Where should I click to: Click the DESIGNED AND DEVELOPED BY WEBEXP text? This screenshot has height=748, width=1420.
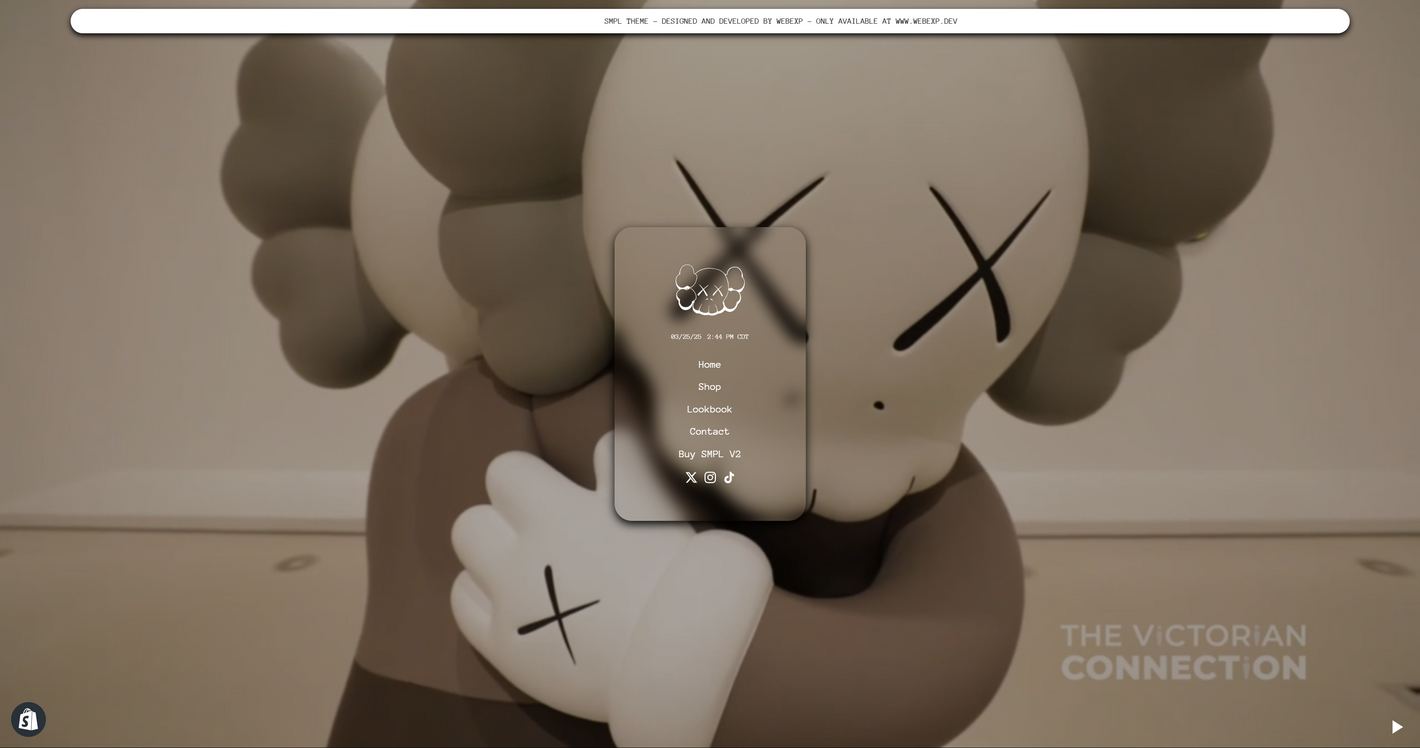[732, 21]
